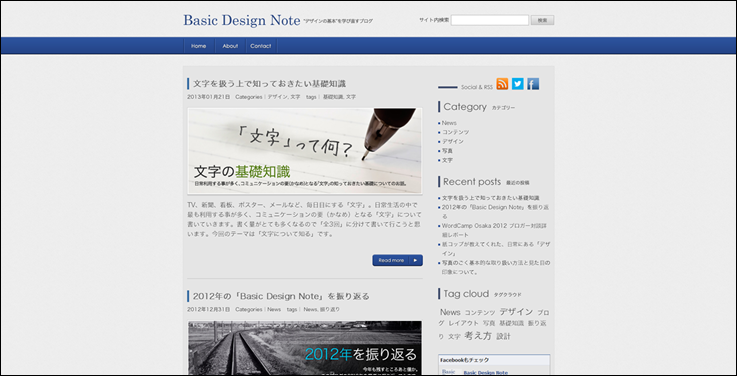
Task: Open recent post 2012年の「Basic Design Note」を振り返る
Action: (495, 212)
